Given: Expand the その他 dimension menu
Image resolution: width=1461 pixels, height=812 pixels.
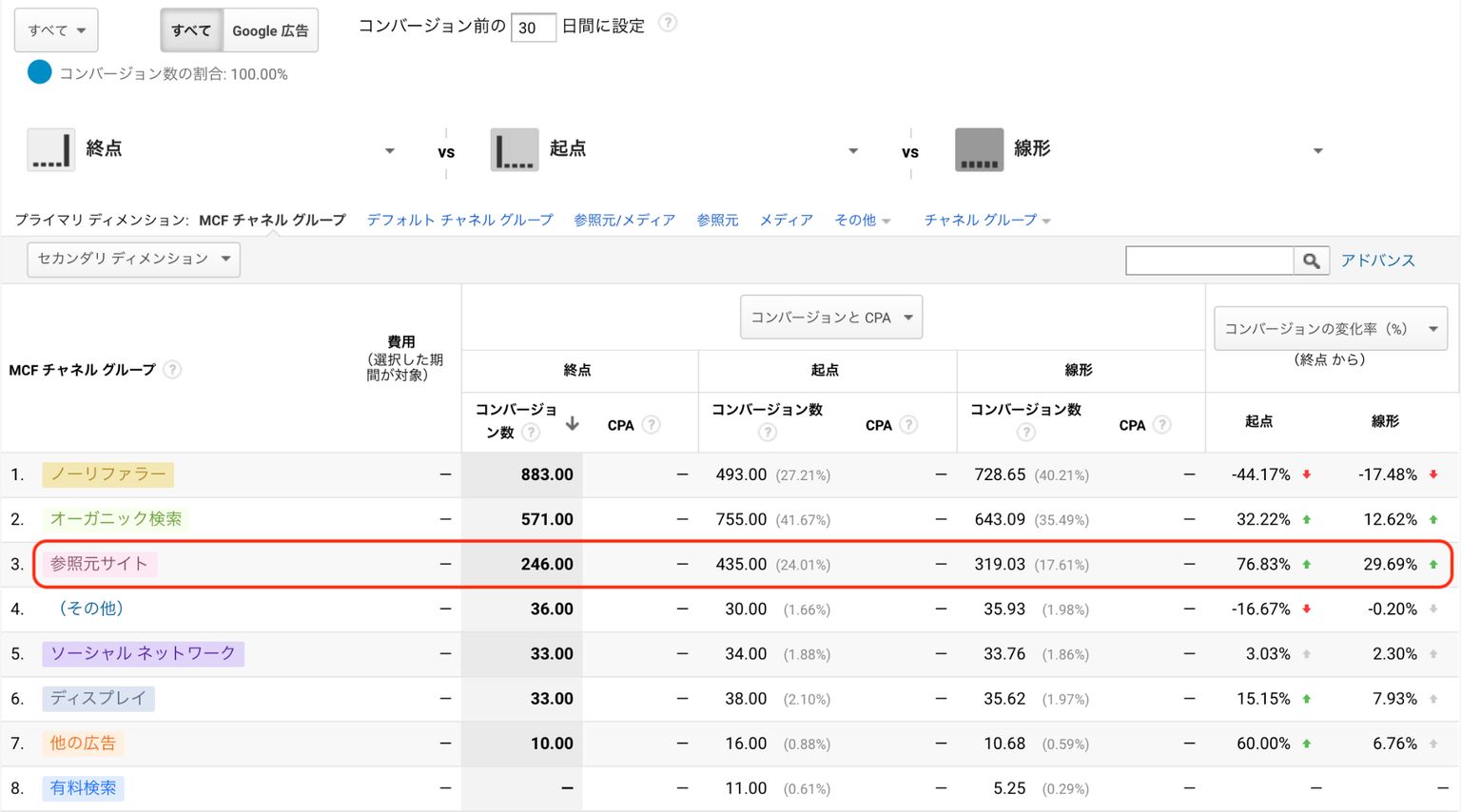Looking at the screenshot, I should pyautogui.click(x=862, y=221).
